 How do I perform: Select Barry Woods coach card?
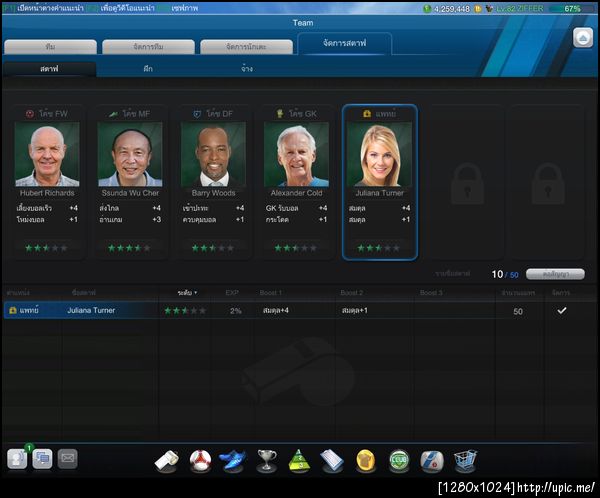[213, 182]
